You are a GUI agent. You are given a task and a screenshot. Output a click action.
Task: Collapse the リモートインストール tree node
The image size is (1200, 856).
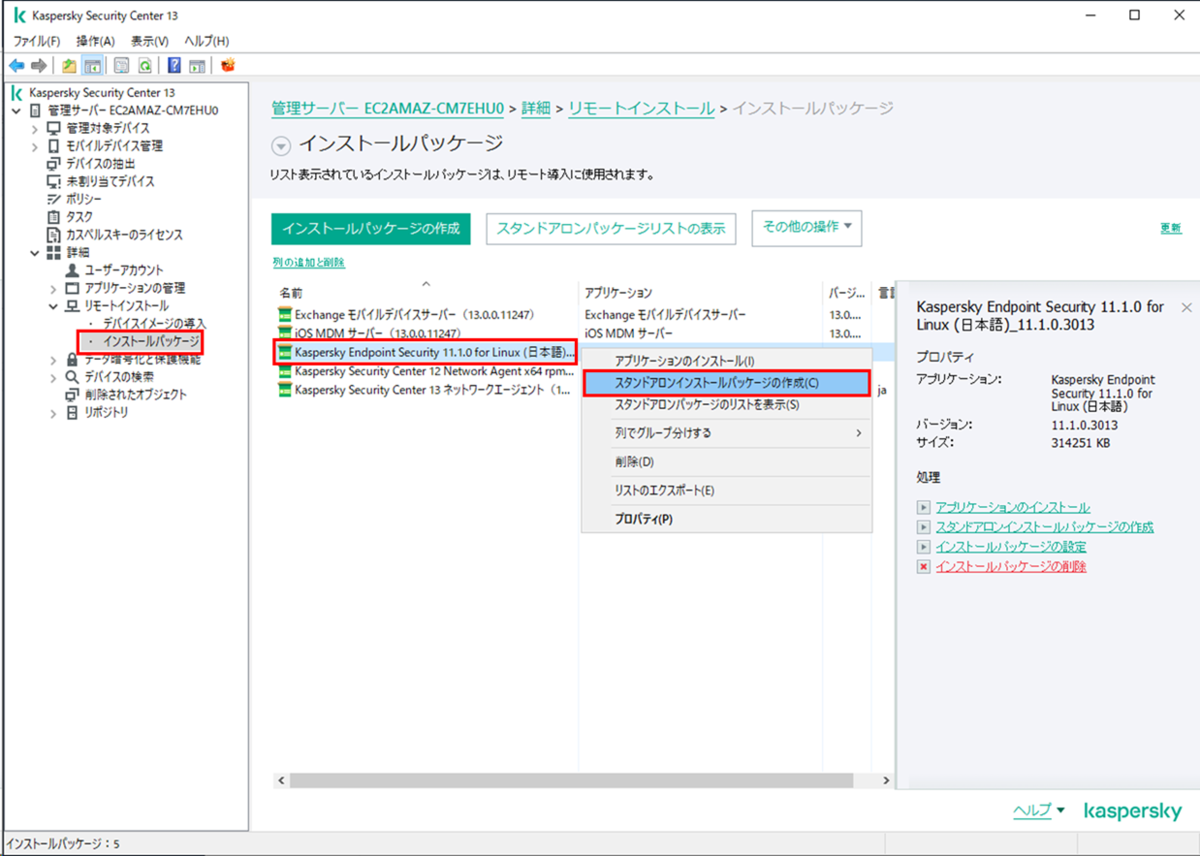pos(53,306)
